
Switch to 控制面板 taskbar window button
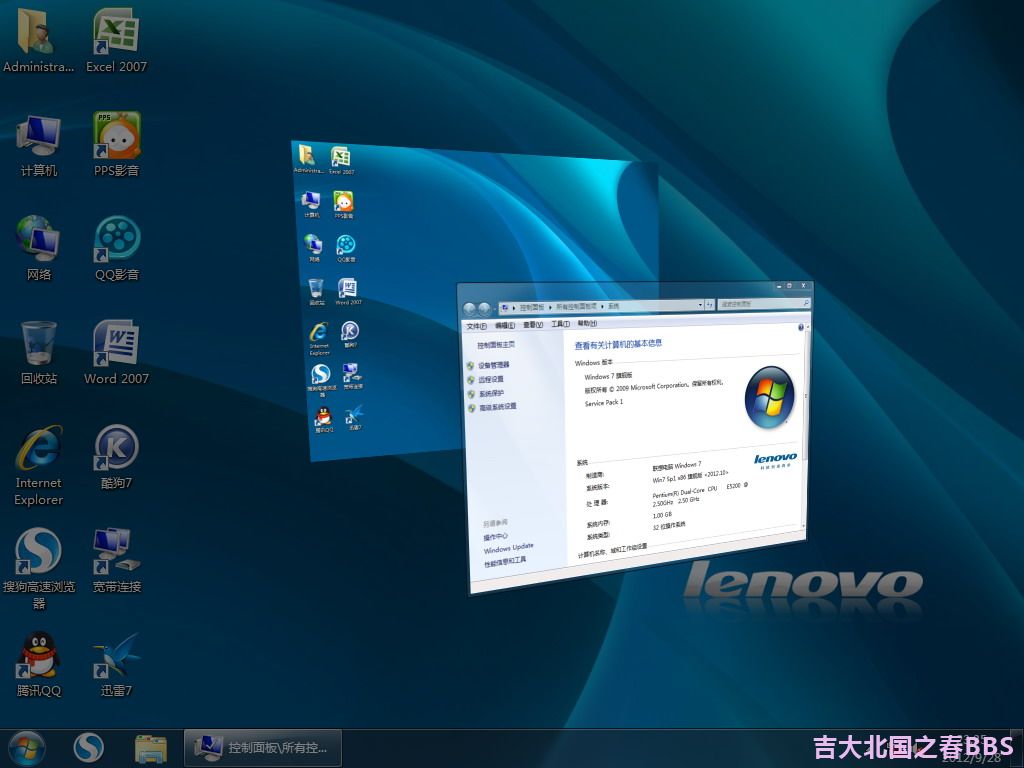point(263,748)
